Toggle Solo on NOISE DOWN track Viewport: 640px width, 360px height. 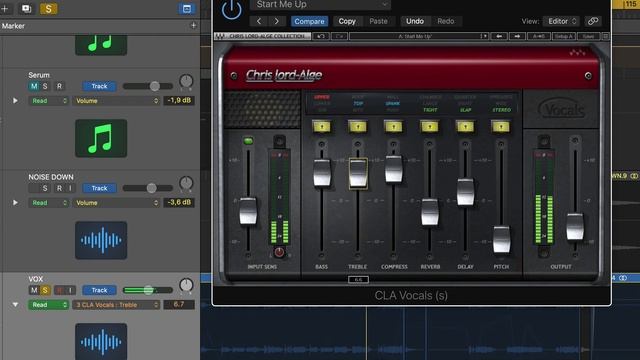(x=45, y=188)
